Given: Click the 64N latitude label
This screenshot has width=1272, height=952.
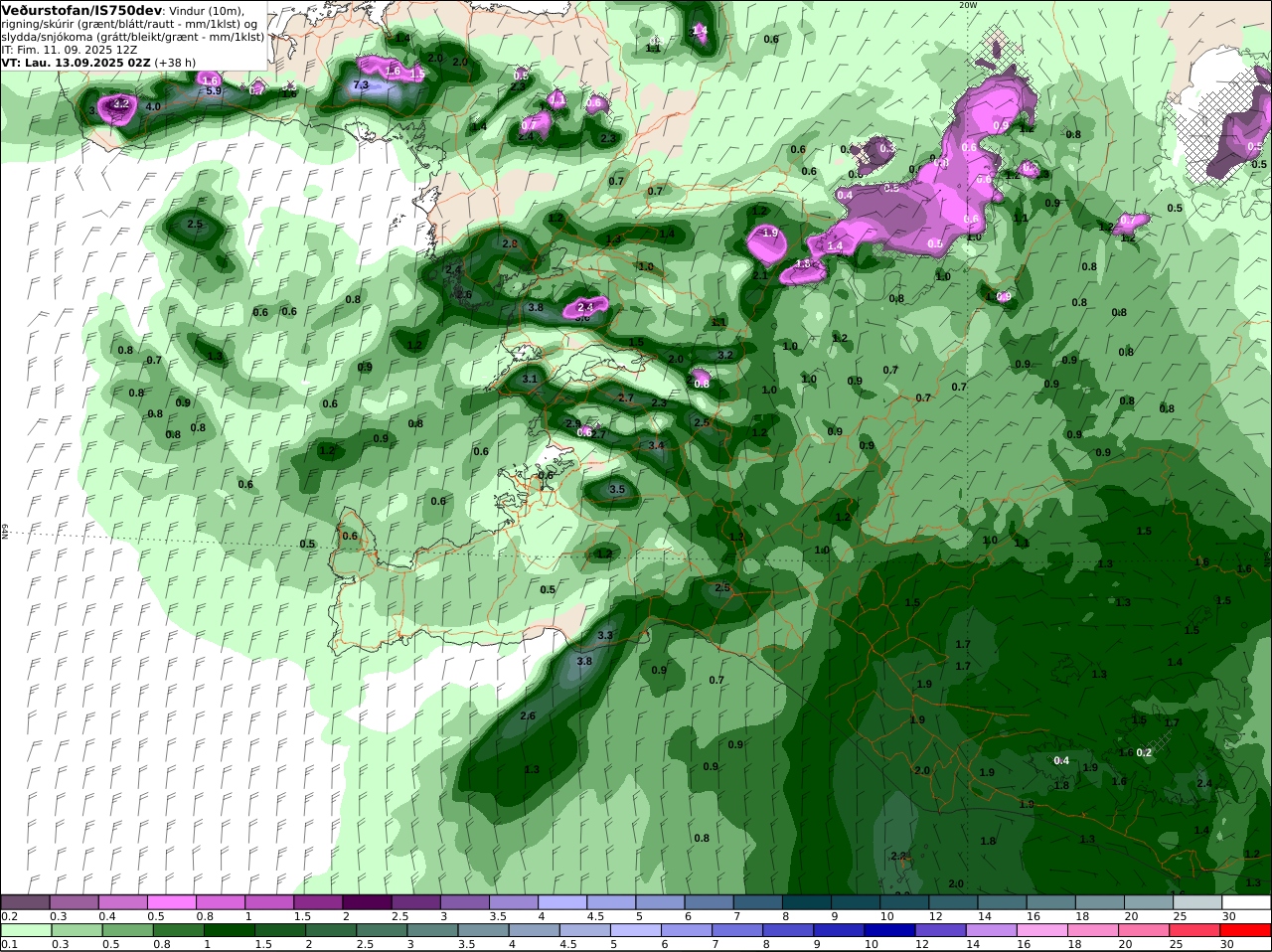Looking at the screenshot, I should click(x=5, y=532).
